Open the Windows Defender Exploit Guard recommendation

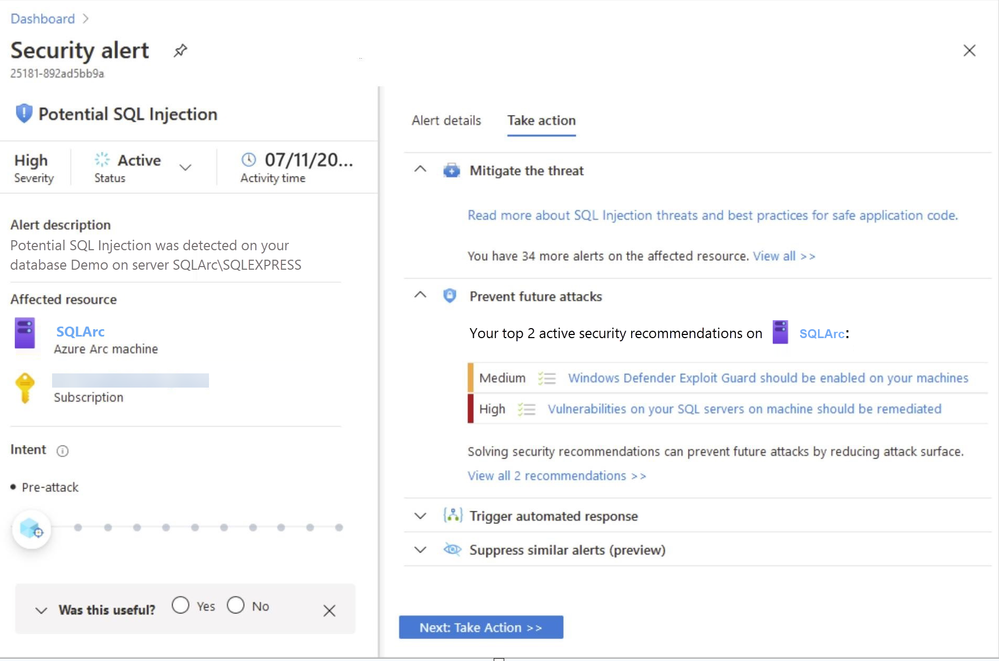coord(768,378)
